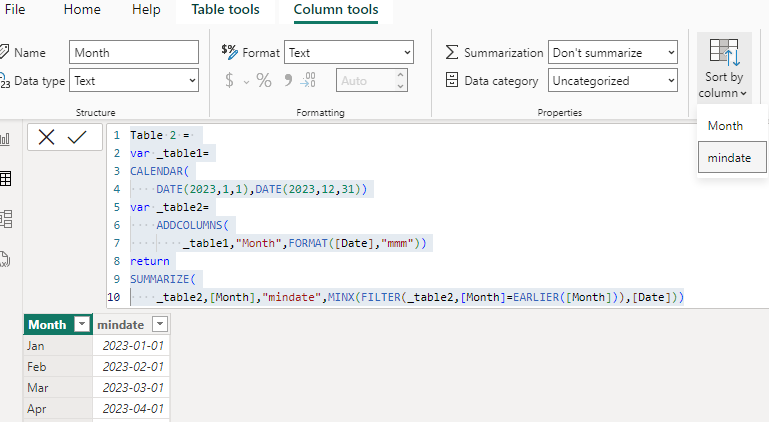Expand currency format options arrow

click(246, 82)
